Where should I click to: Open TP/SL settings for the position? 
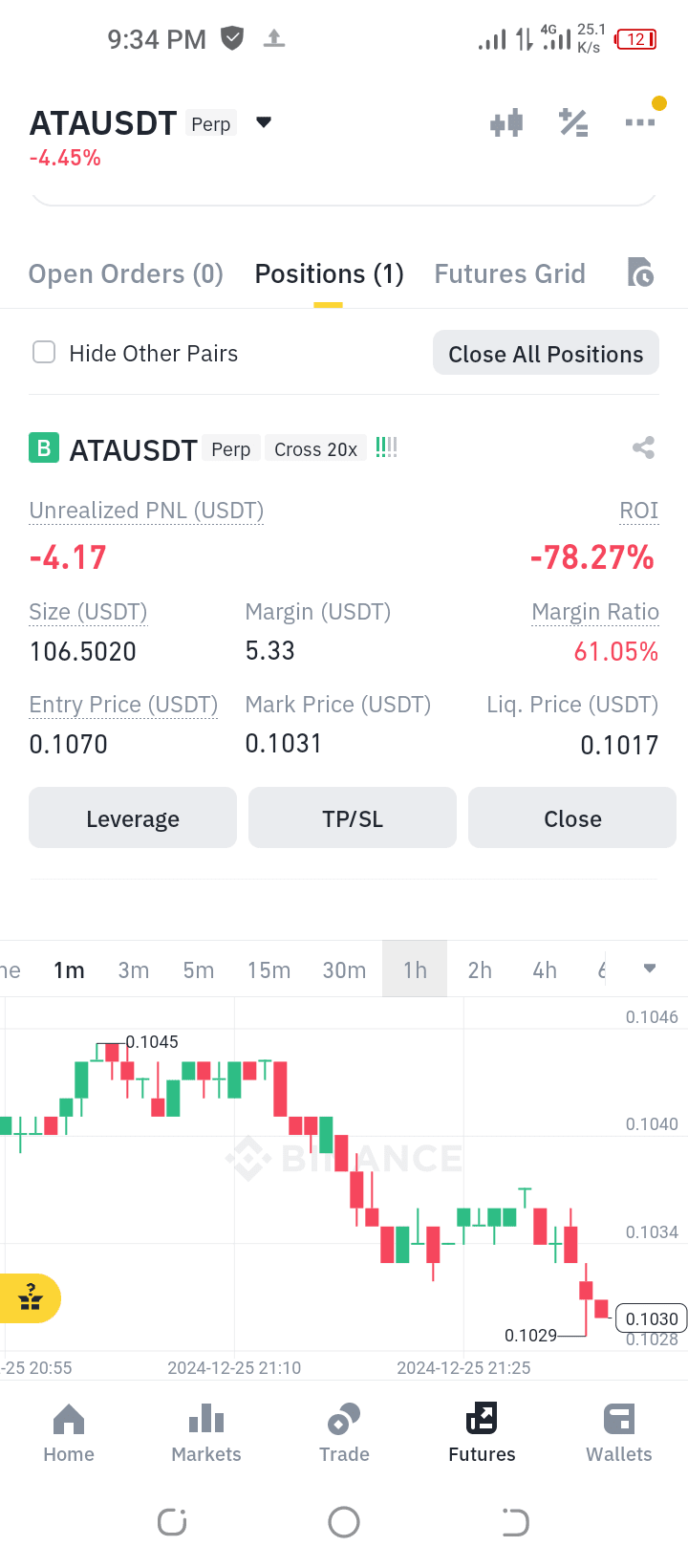pyautogui.click(x=353, y=817)
